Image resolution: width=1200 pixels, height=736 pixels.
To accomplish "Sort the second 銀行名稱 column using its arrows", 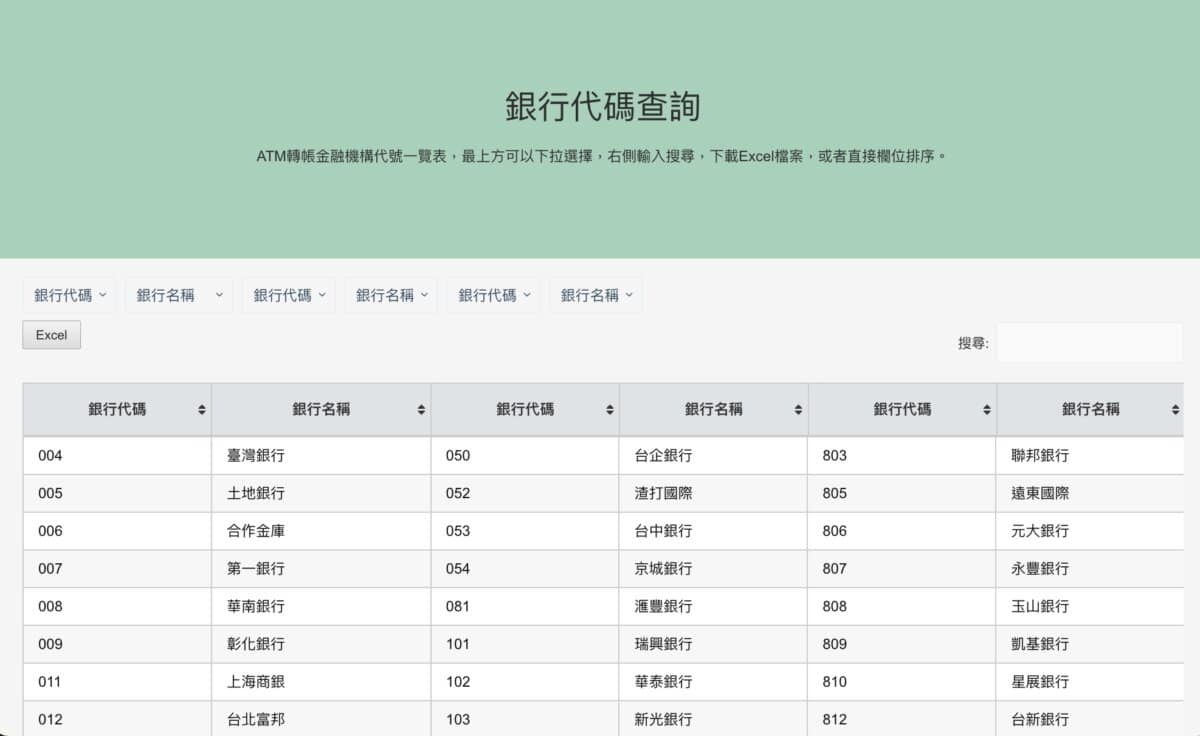I will 798,409.
